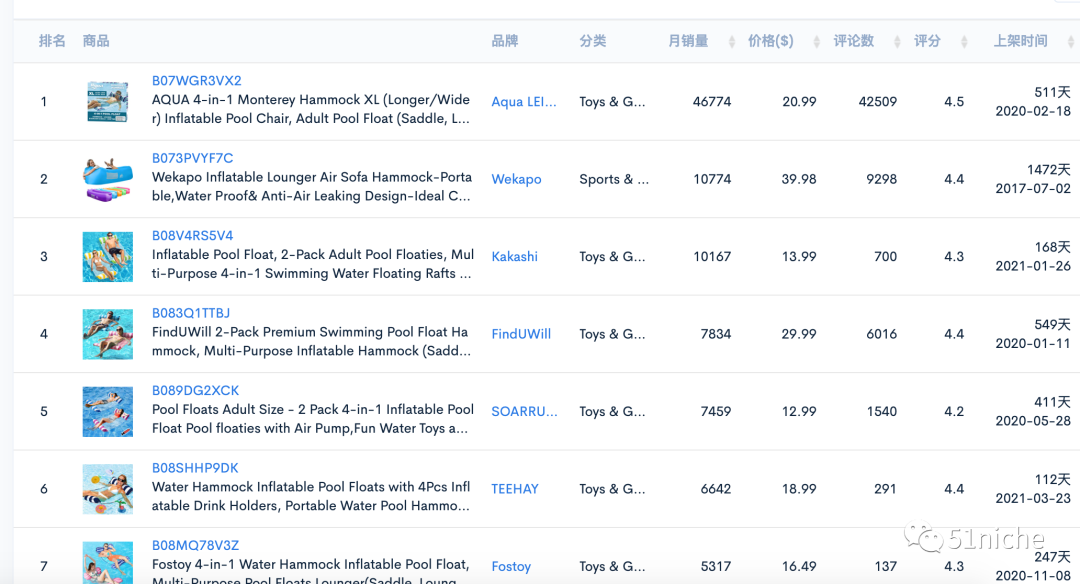Click listing date 2021-01-26

pyautogui.click(x=1033, y=267)
